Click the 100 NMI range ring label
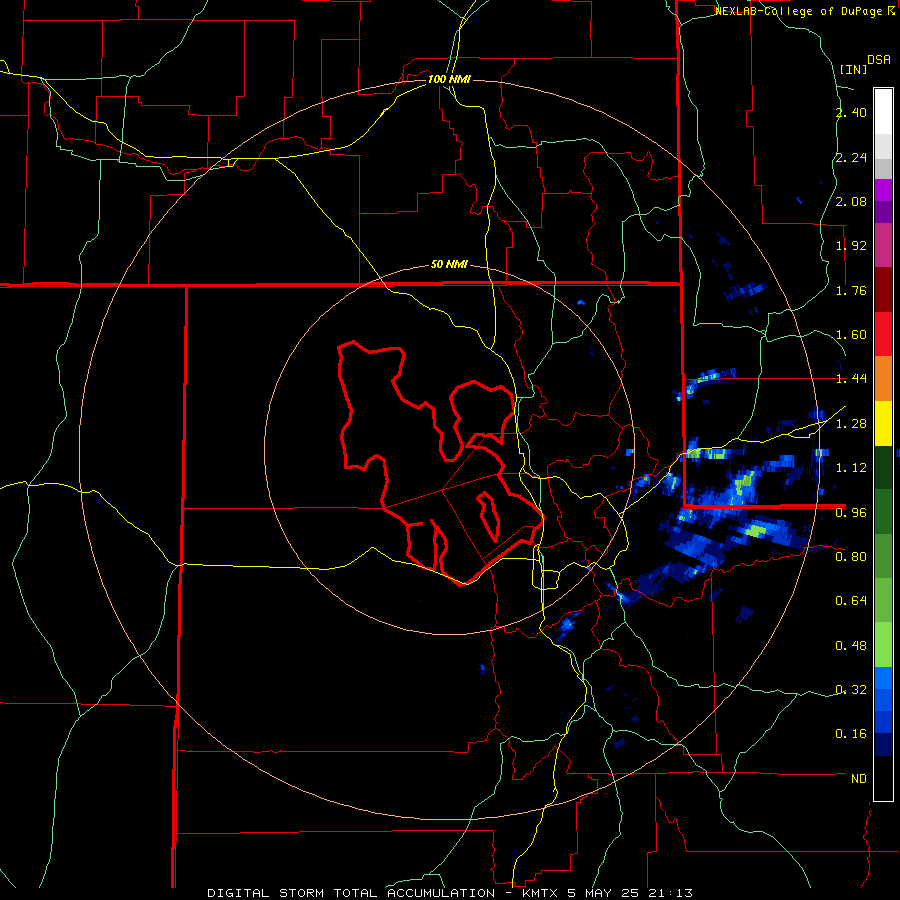 pos(449,79)
